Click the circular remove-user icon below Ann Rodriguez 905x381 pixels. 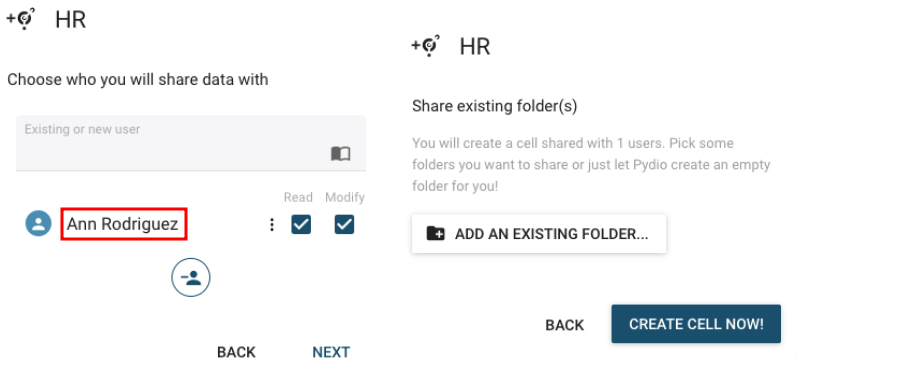(190, 278)
